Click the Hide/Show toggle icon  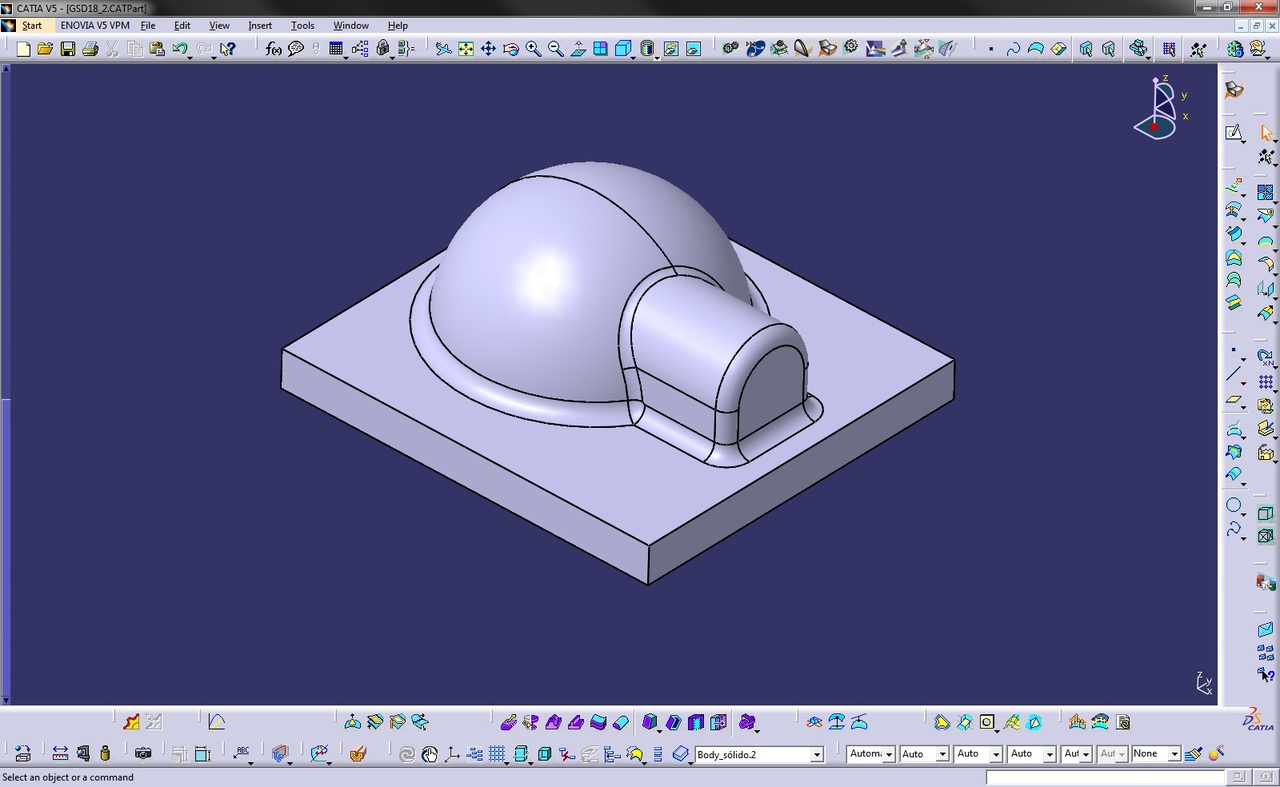click(x=671, y=48)
